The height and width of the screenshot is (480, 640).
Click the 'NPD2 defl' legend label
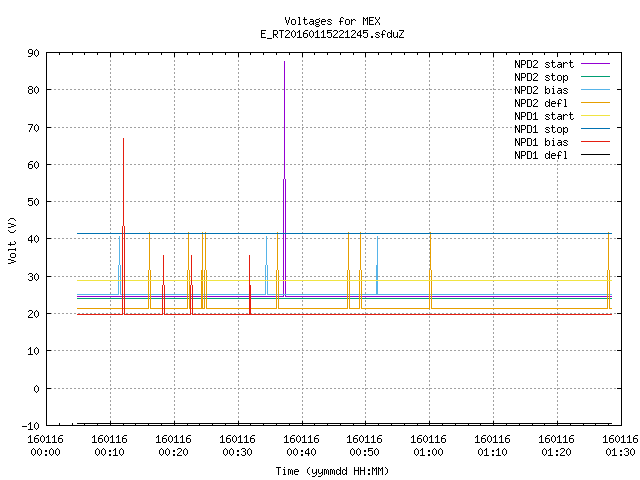click(541, 103)
